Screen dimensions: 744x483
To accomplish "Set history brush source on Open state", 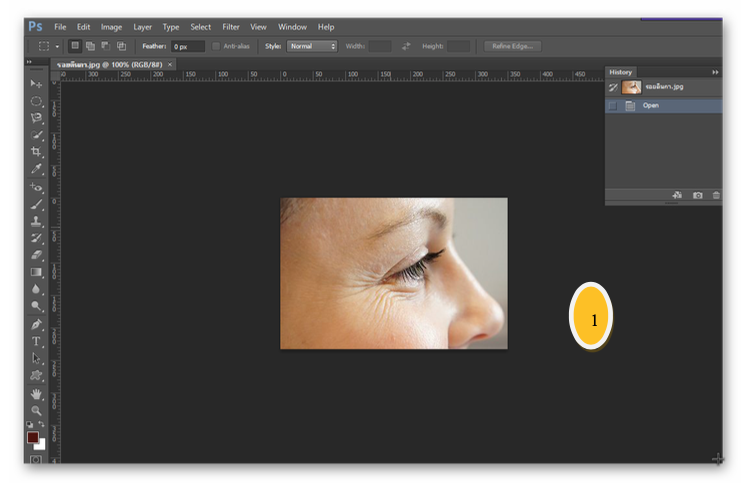I will 613,105.
